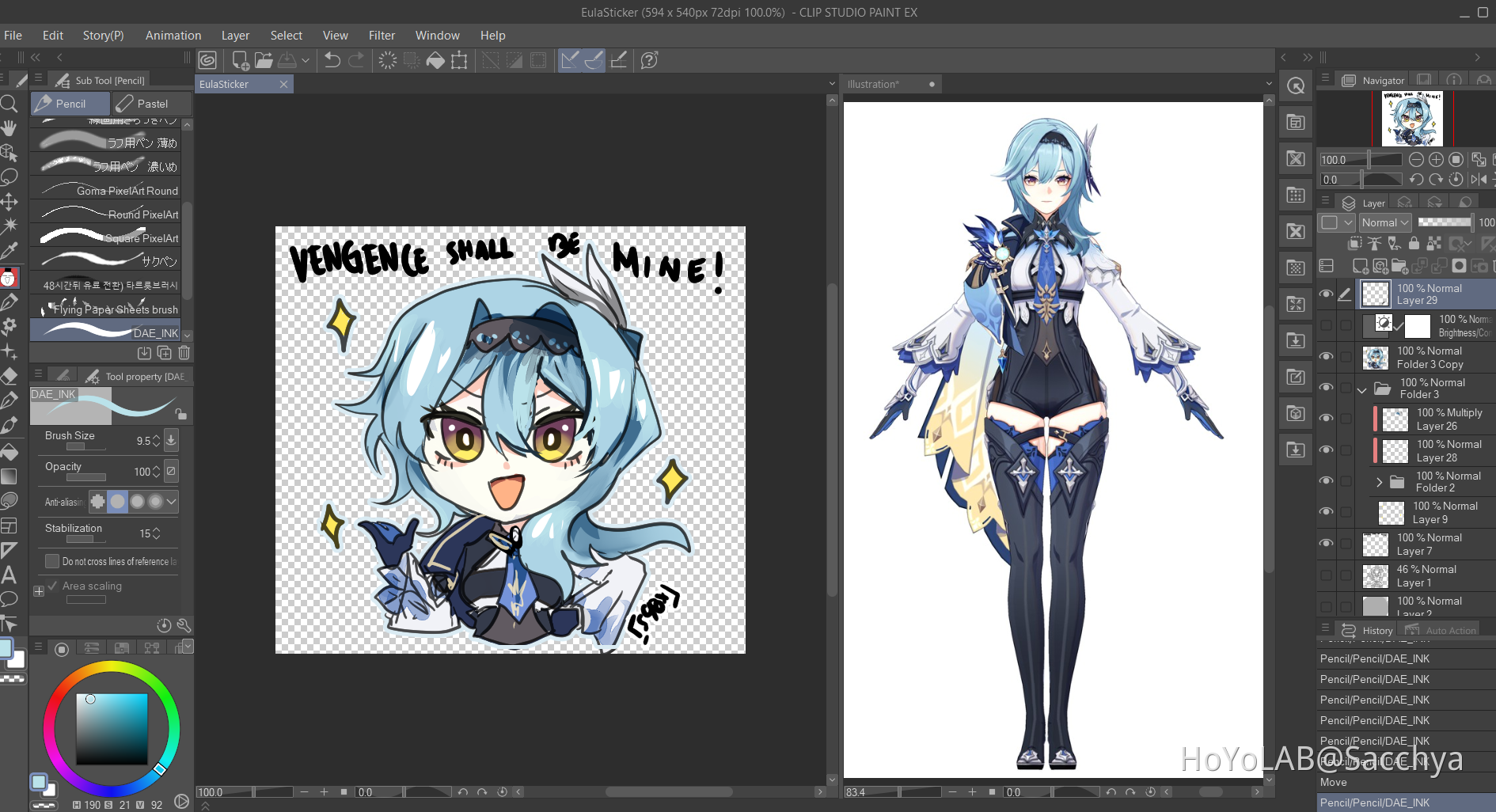This screenshot has height=812, width=1496.
Task: Click inside the color wheel square
Action: [x=112, y=729]
